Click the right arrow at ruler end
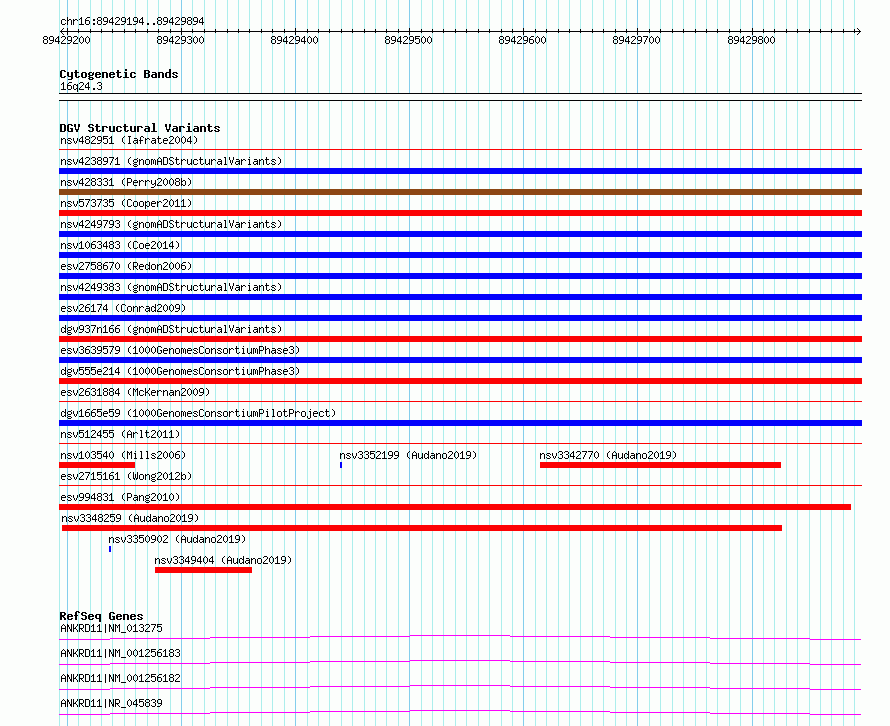The width and height of the screenshot is (890, 726). (858, 32)
